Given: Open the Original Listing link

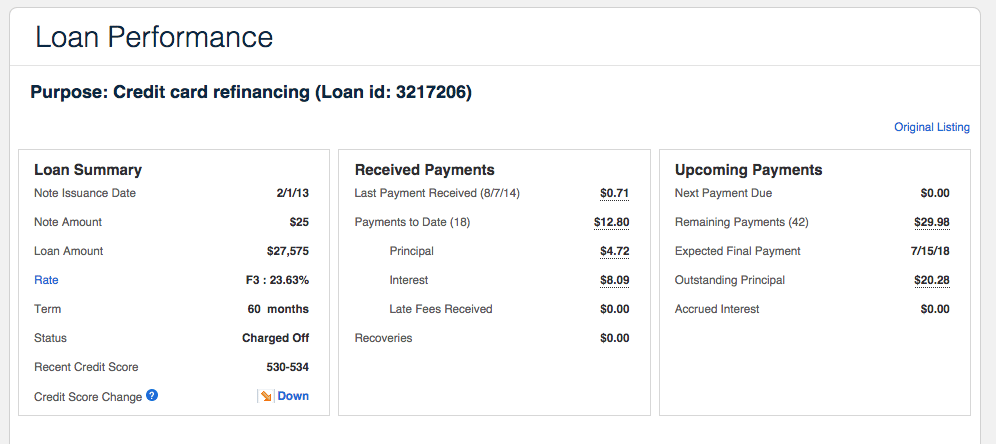Looking at the screenshot, I should (931, 127).
